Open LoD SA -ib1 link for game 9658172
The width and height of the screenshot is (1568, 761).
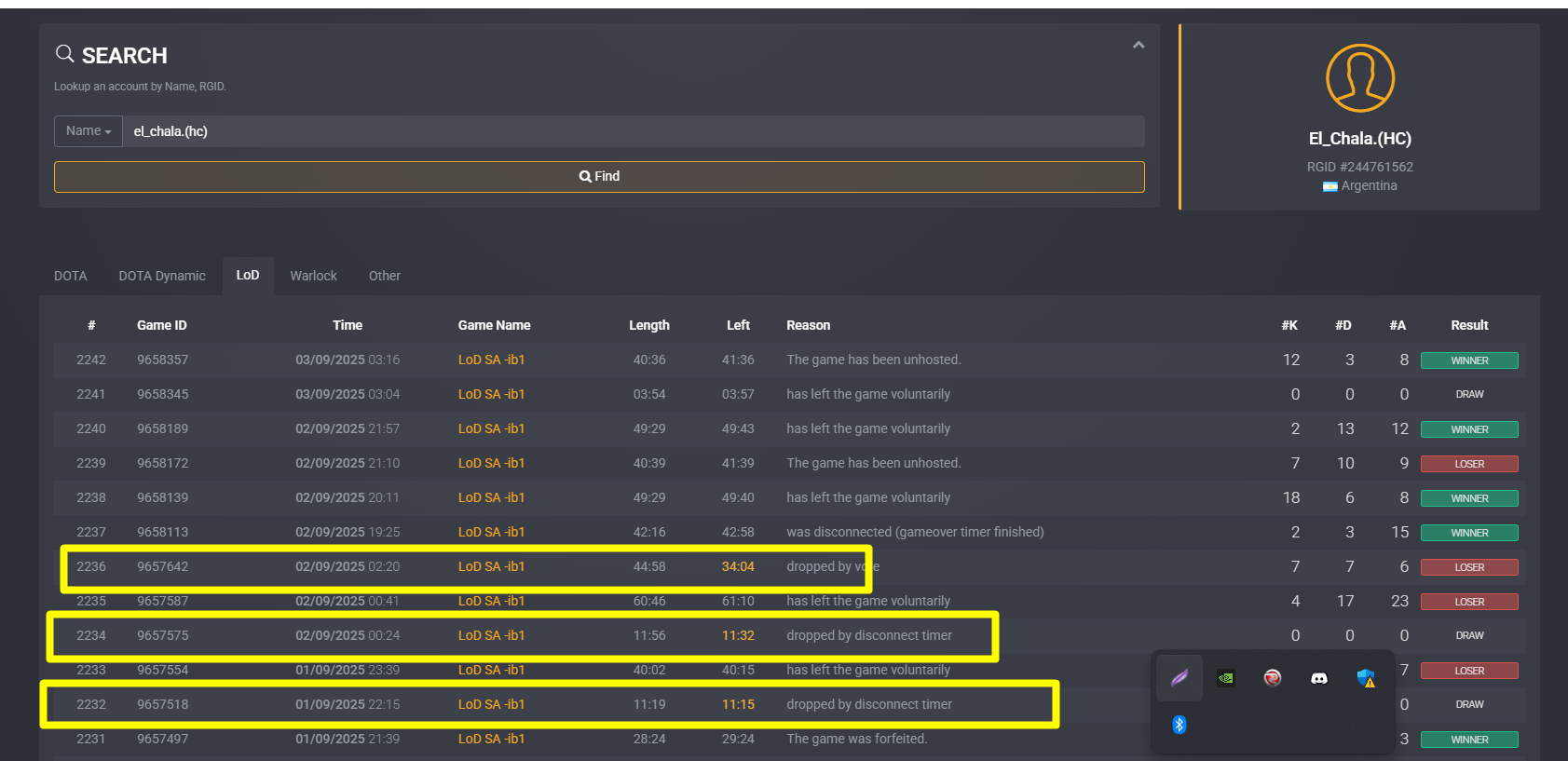point(492,463)
